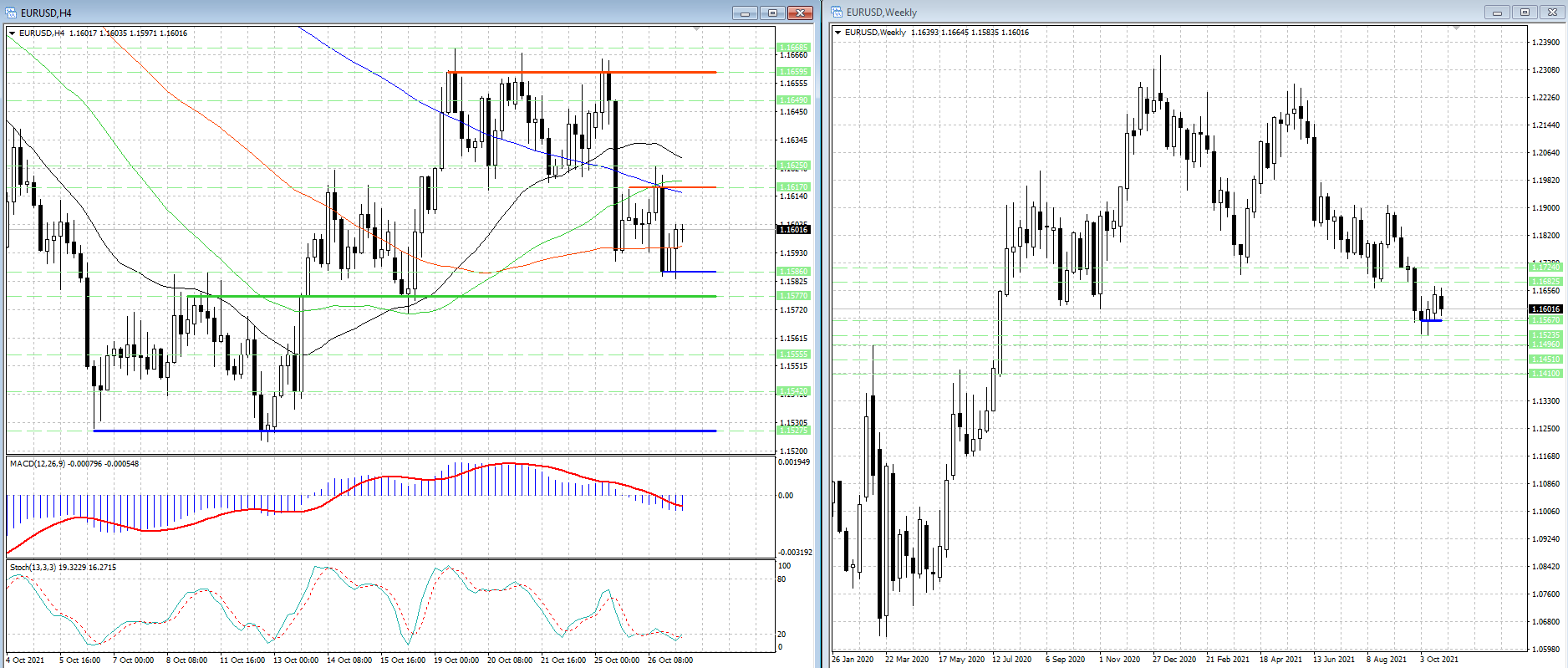1568x668 pixels.
Task: Click the H4 chart's black current price label 1.16016
Action: [793, 229]
